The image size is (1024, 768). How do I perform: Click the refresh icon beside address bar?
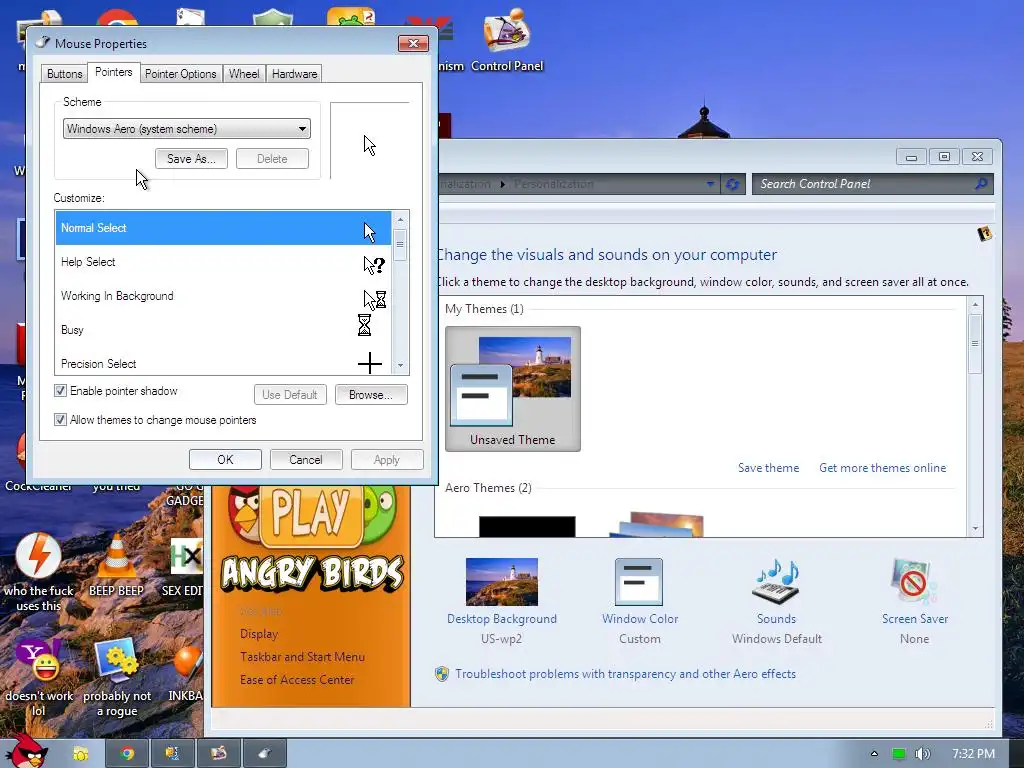733,184
